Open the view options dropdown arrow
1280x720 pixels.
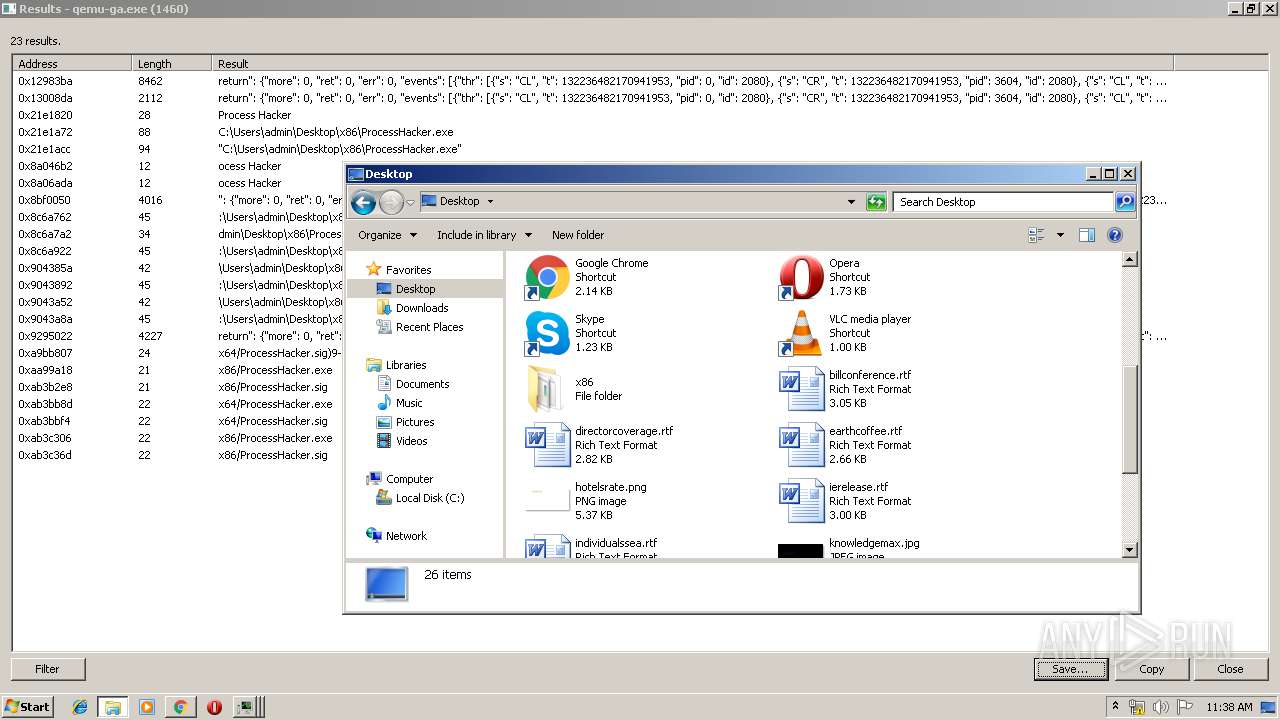click(1060, 235)
